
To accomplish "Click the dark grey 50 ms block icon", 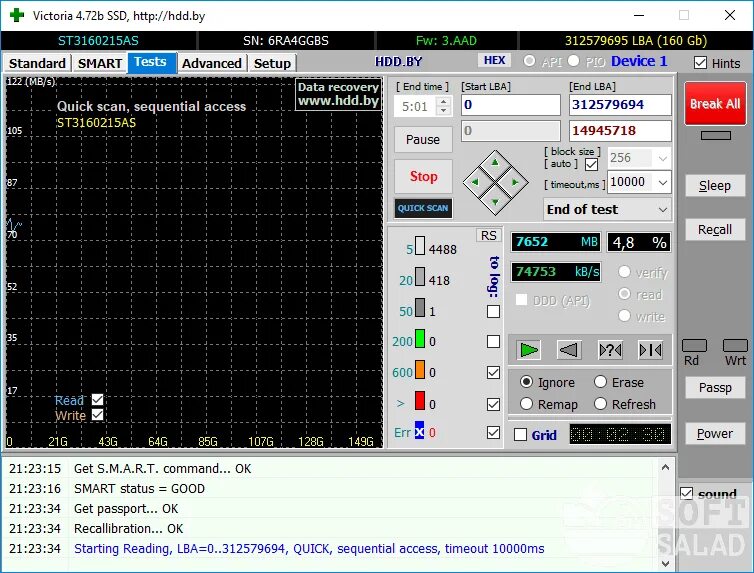I will pyautogui.click(x=420, y=308).
